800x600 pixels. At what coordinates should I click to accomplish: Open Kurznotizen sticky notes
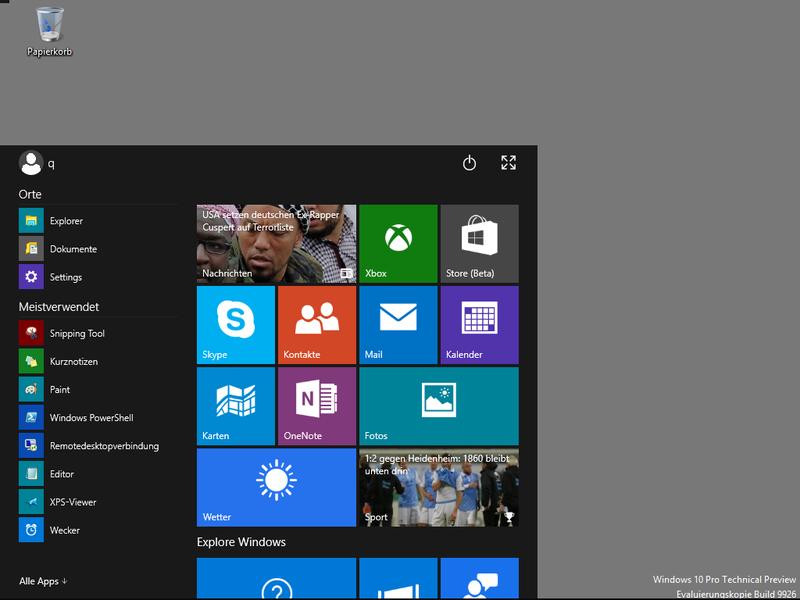[97, 361]
